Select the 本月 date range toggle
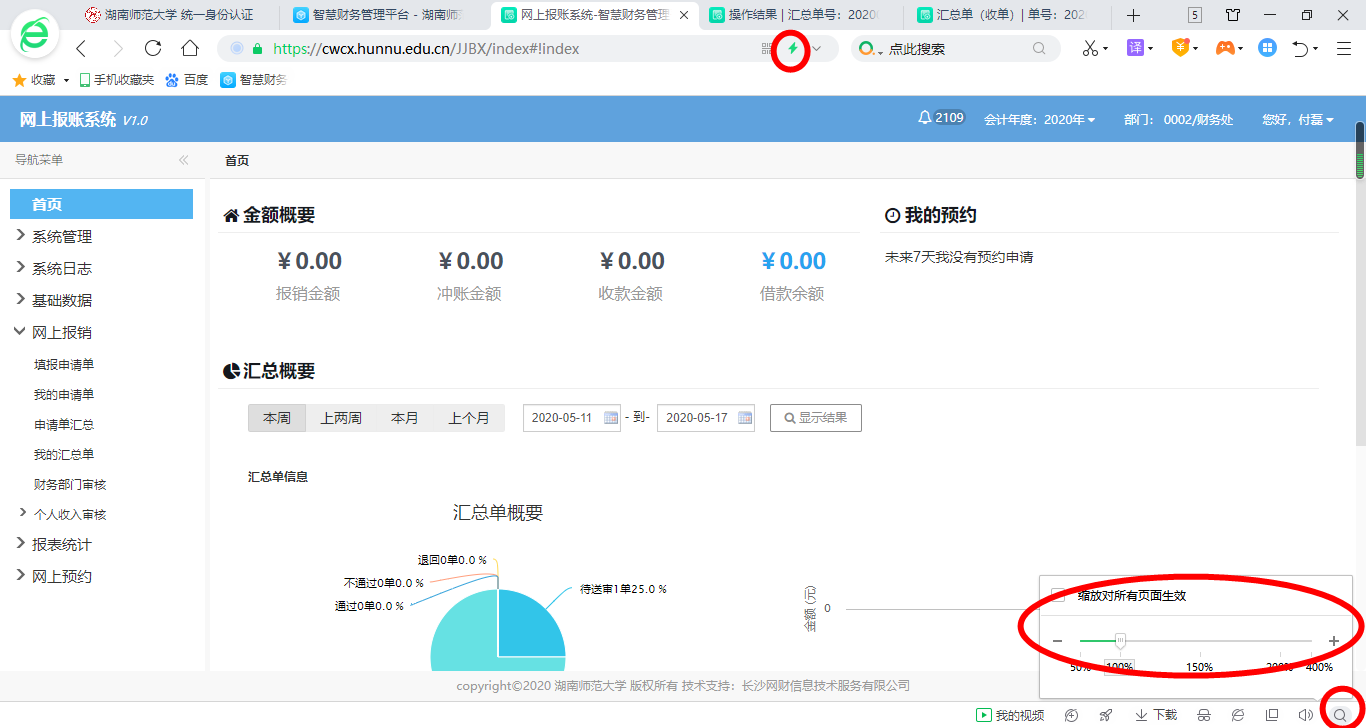The image size is (1366, 728). click(x=405, y=418)
